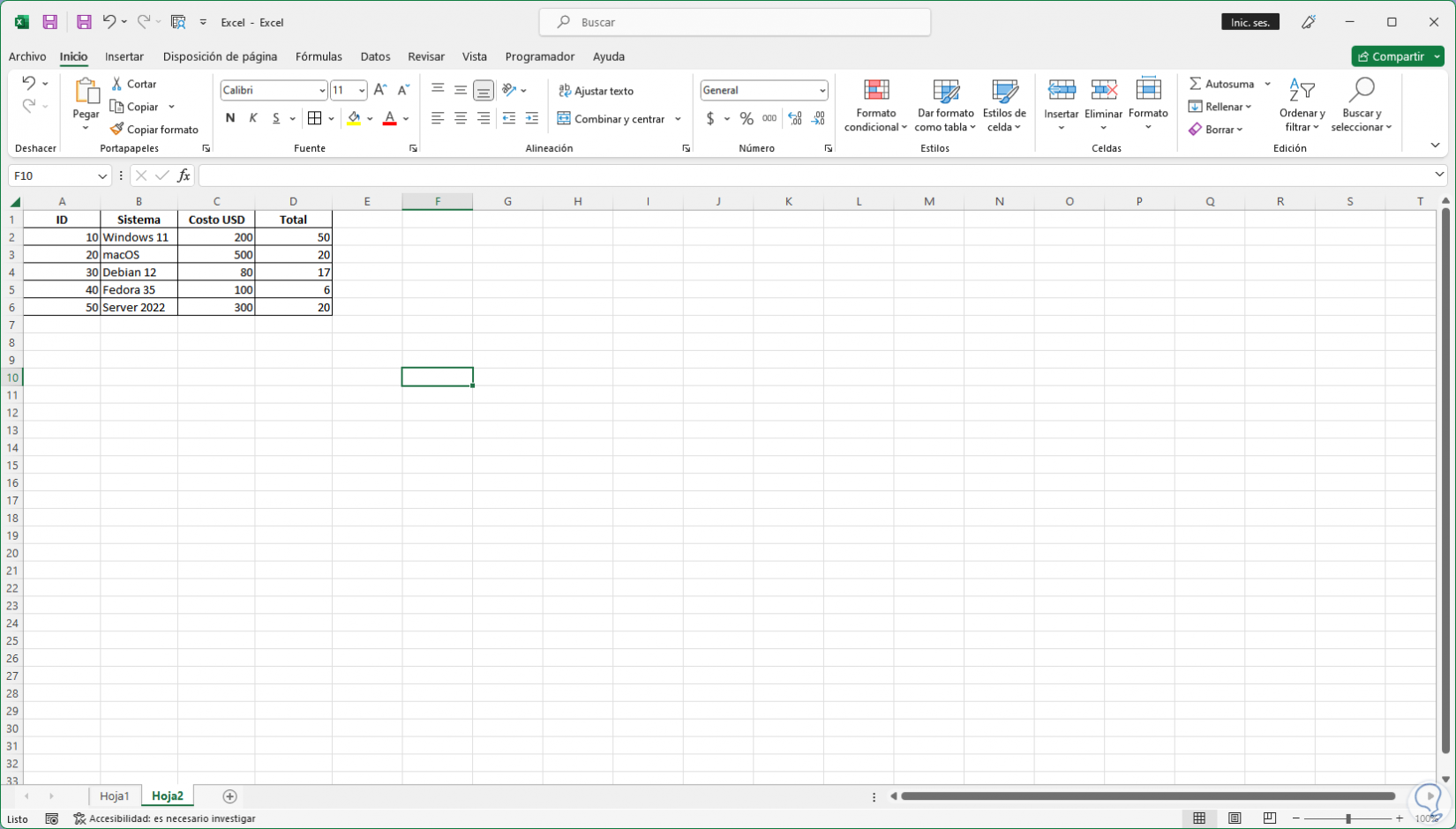Cut selection using Cortar
The width and height of the screenshot is (1456, 829).
(134, 84)
